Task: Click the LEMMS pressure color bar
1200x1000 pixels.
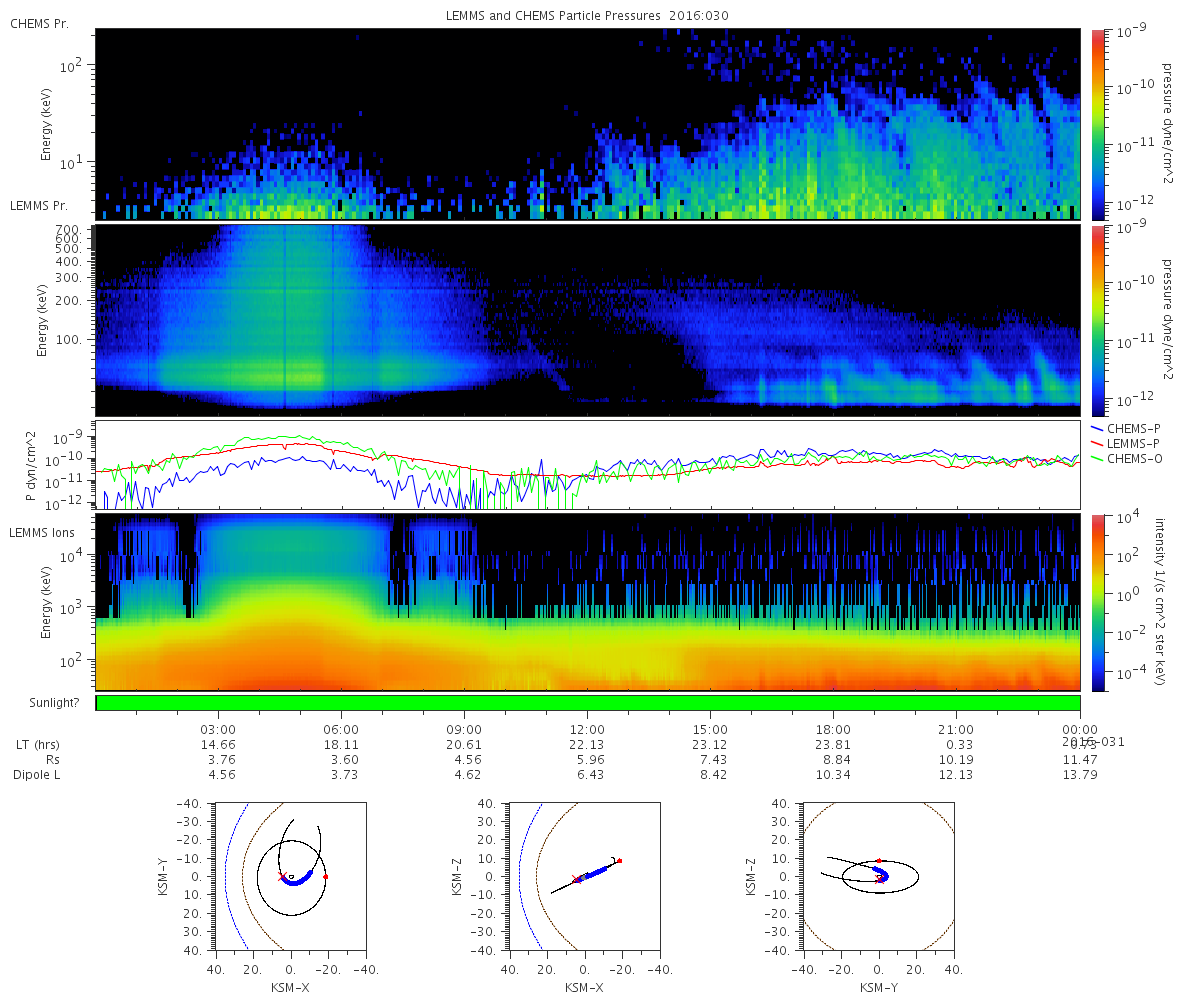Action: pos(1098,320)
